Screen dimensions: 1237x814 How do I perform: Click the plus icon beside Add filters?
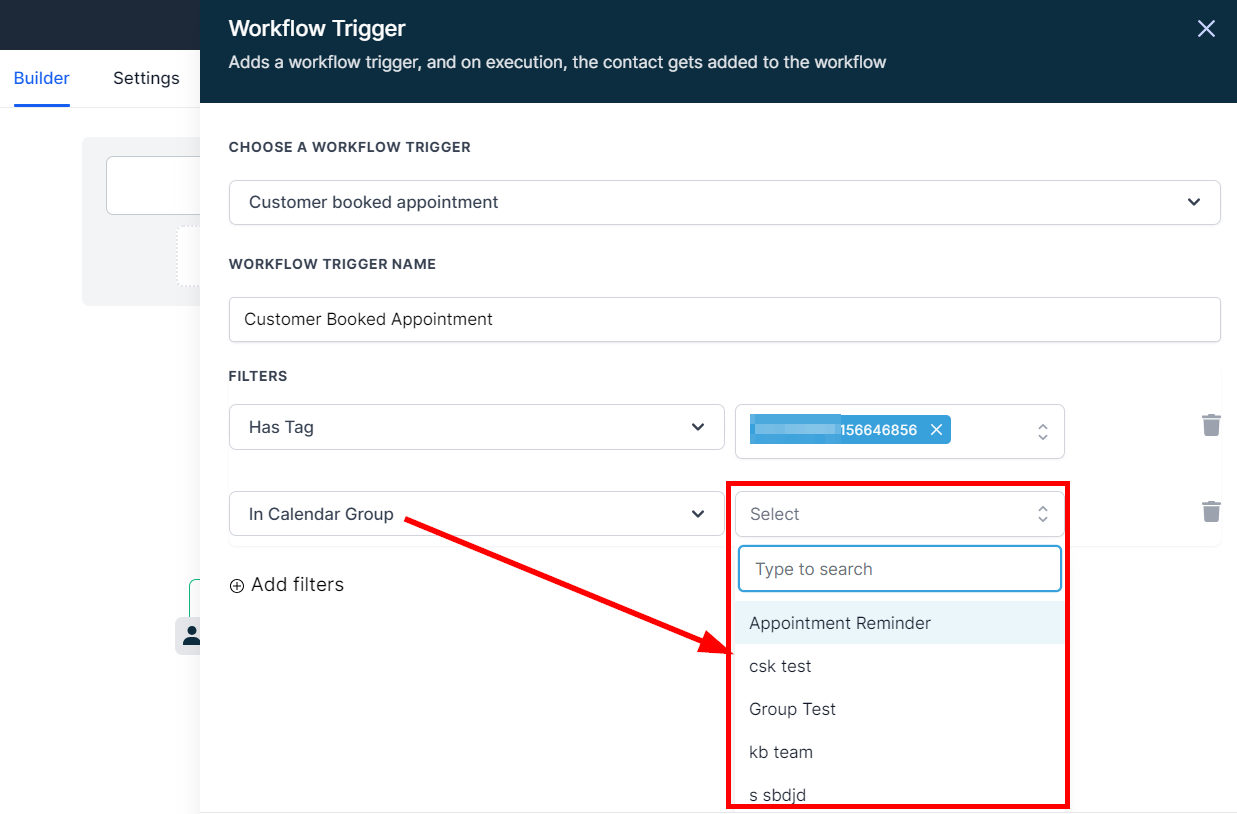[x=237, y=586]
